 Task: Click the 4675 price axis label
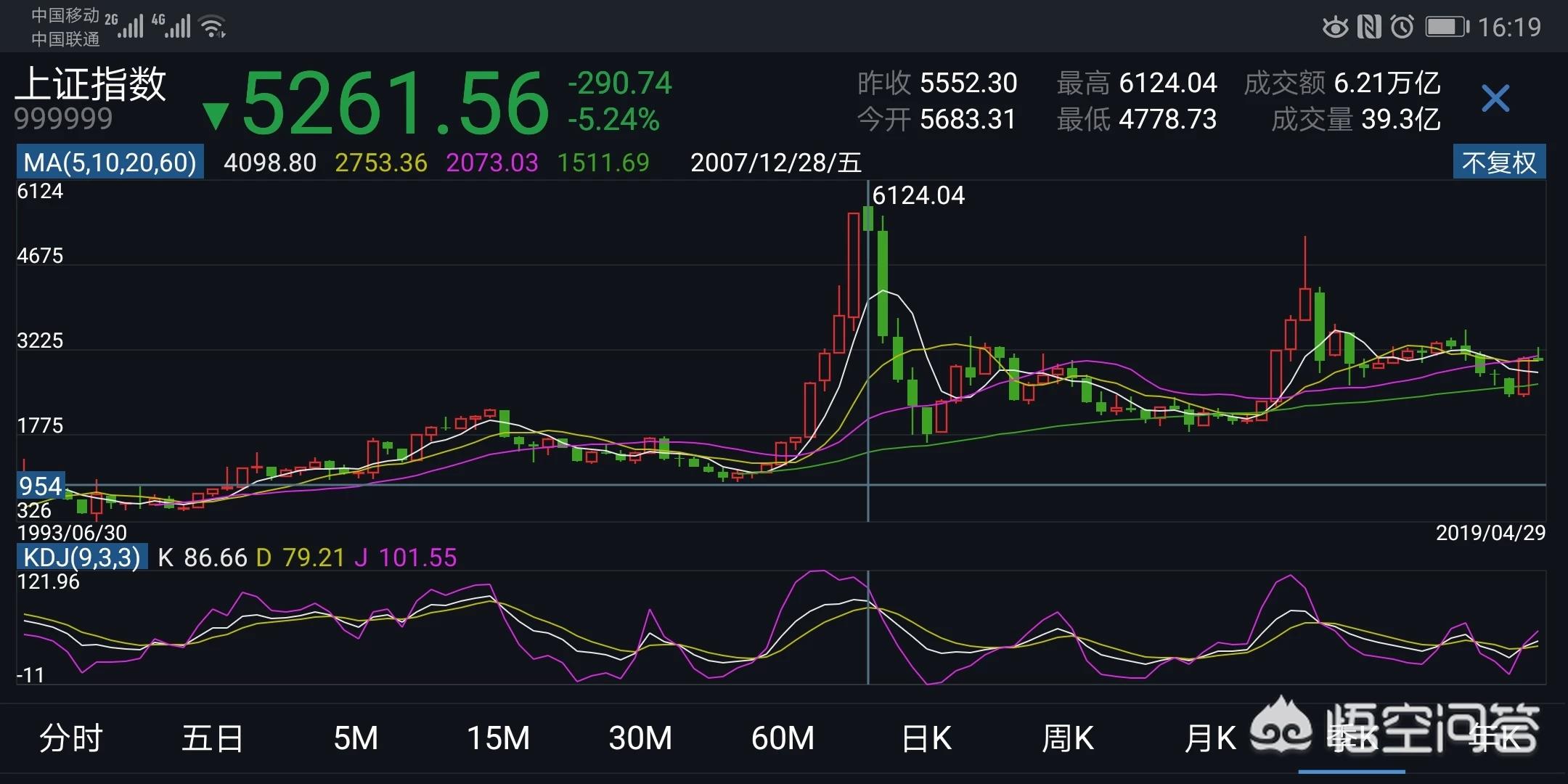point(40,256)
